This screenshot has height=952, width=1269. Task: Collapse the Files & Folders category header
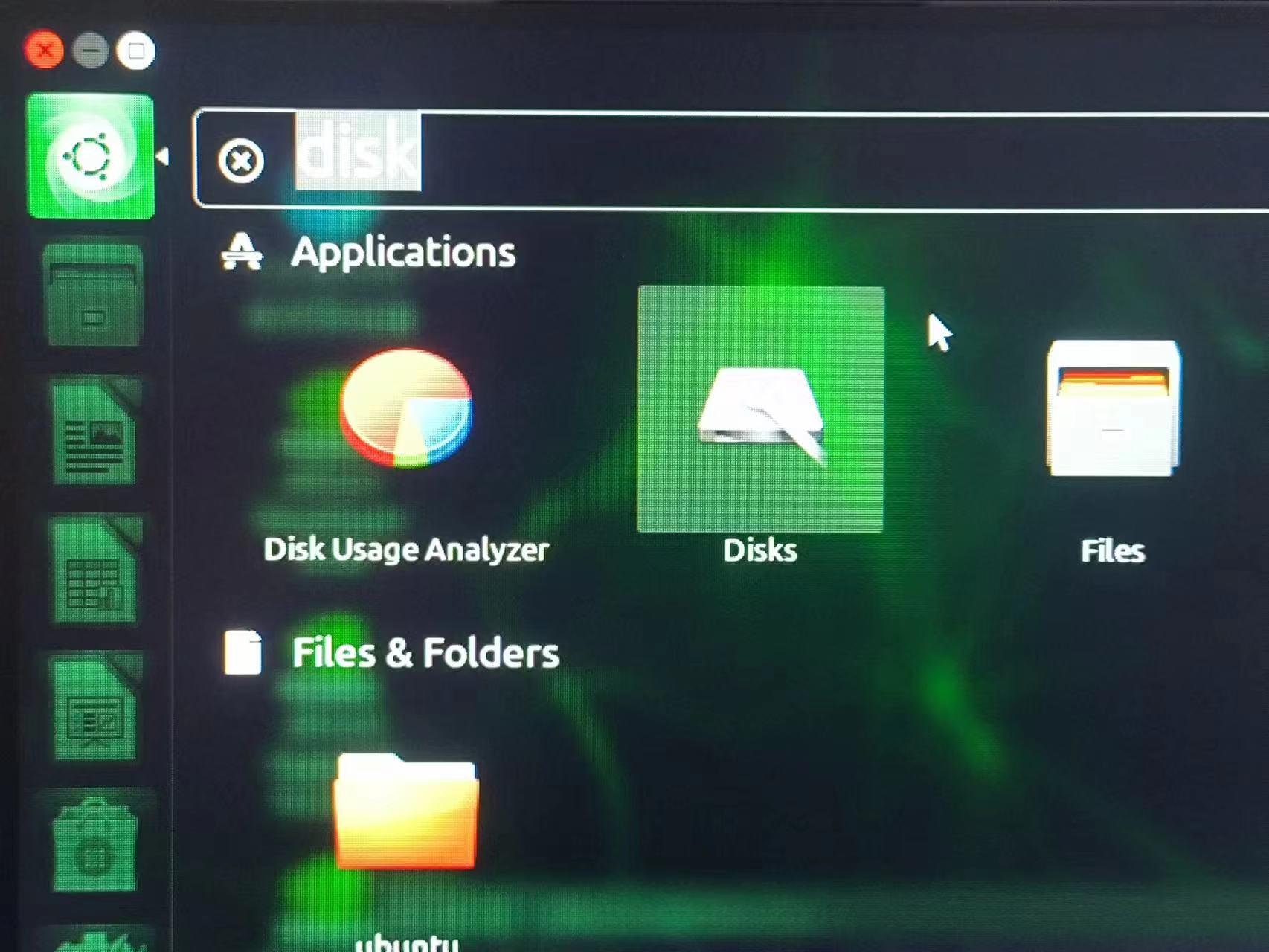(x=391, y=652)
